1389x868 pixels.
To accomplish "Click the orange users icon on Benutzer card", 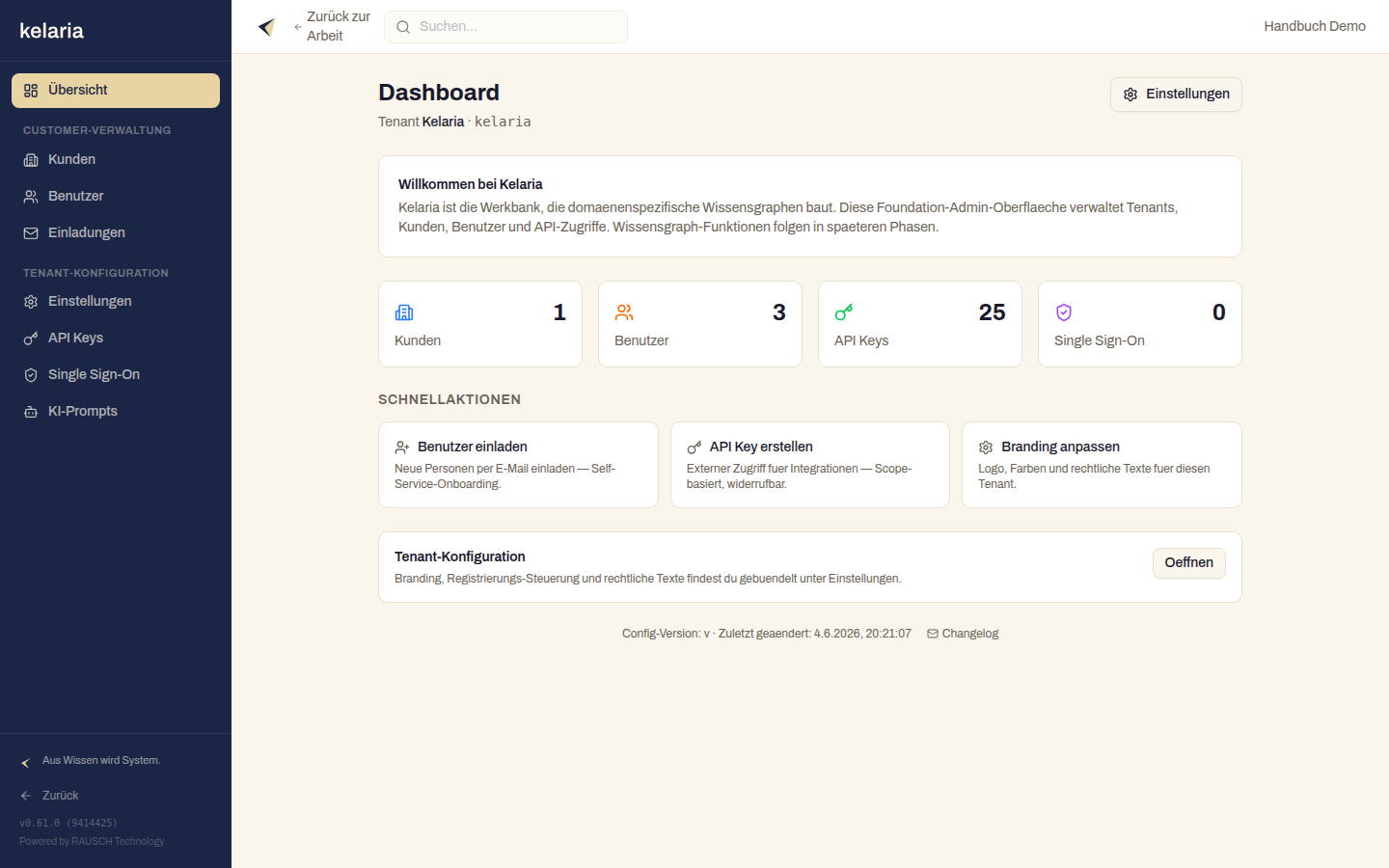I will (624, 312).
